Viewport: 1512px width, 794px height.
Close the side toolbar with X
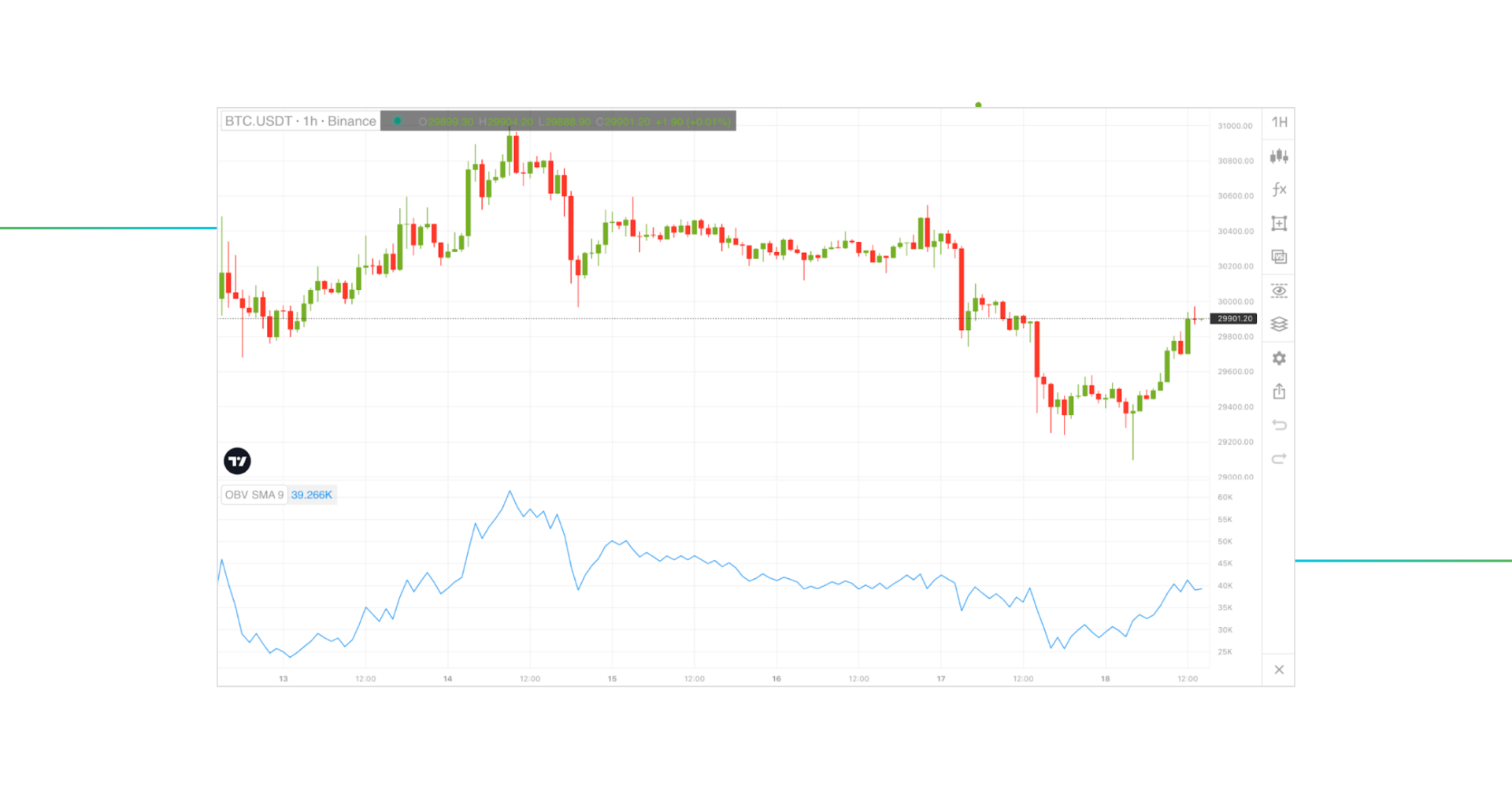(x=1279, y=669)
